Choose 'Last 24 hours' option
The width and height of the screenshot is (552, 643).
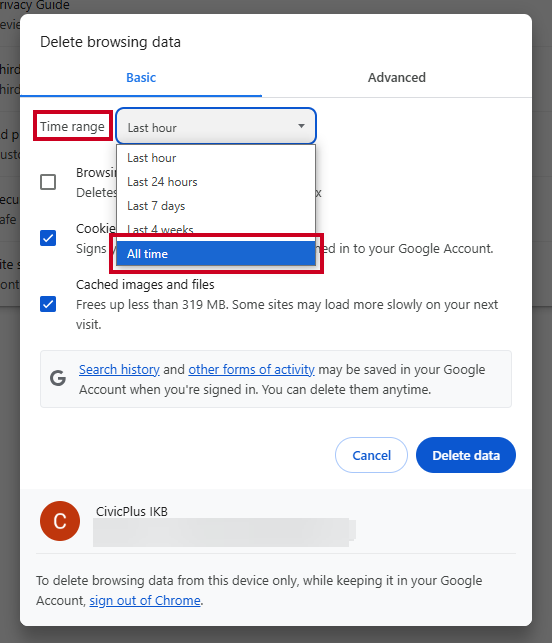pyautogui.click(x=216, y=182)
